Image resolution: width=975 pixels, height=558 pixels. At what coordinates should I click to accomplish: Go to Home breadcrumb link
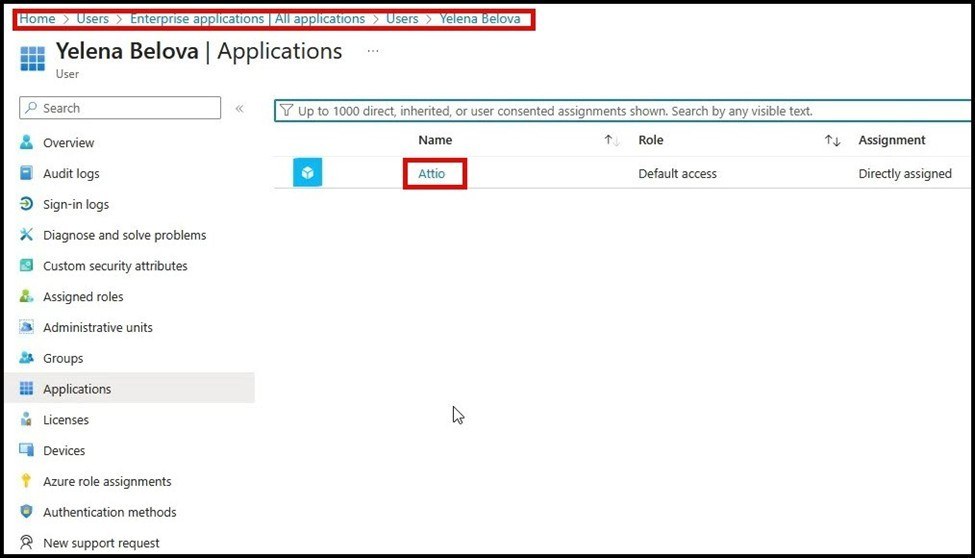pos(37,19)
